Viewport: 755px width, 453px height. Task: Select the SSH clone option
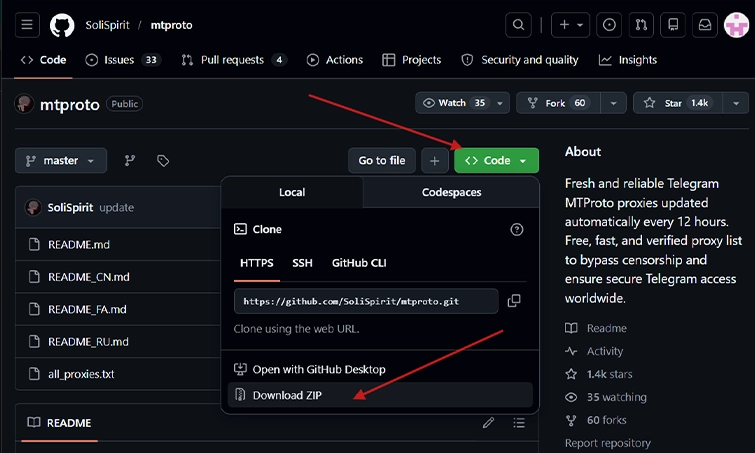(302, 263)
